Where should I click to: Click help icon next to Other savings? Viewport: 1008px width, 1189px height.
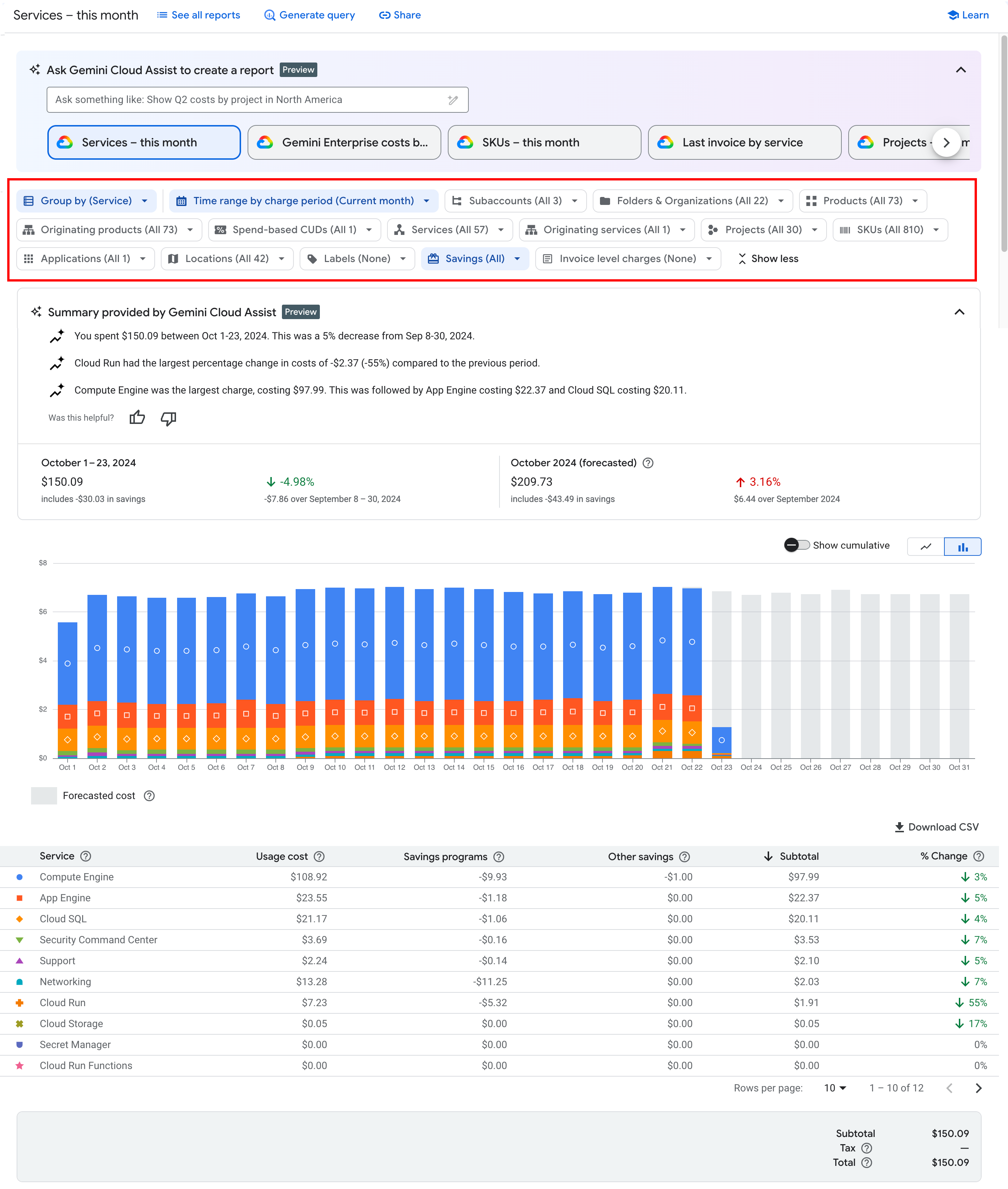[x=685, y=857]
